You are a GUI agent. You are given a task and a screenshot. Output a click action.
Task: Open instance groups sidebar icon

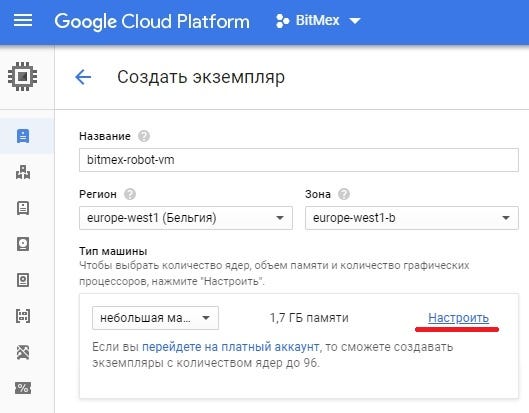(x=23, y=172)
